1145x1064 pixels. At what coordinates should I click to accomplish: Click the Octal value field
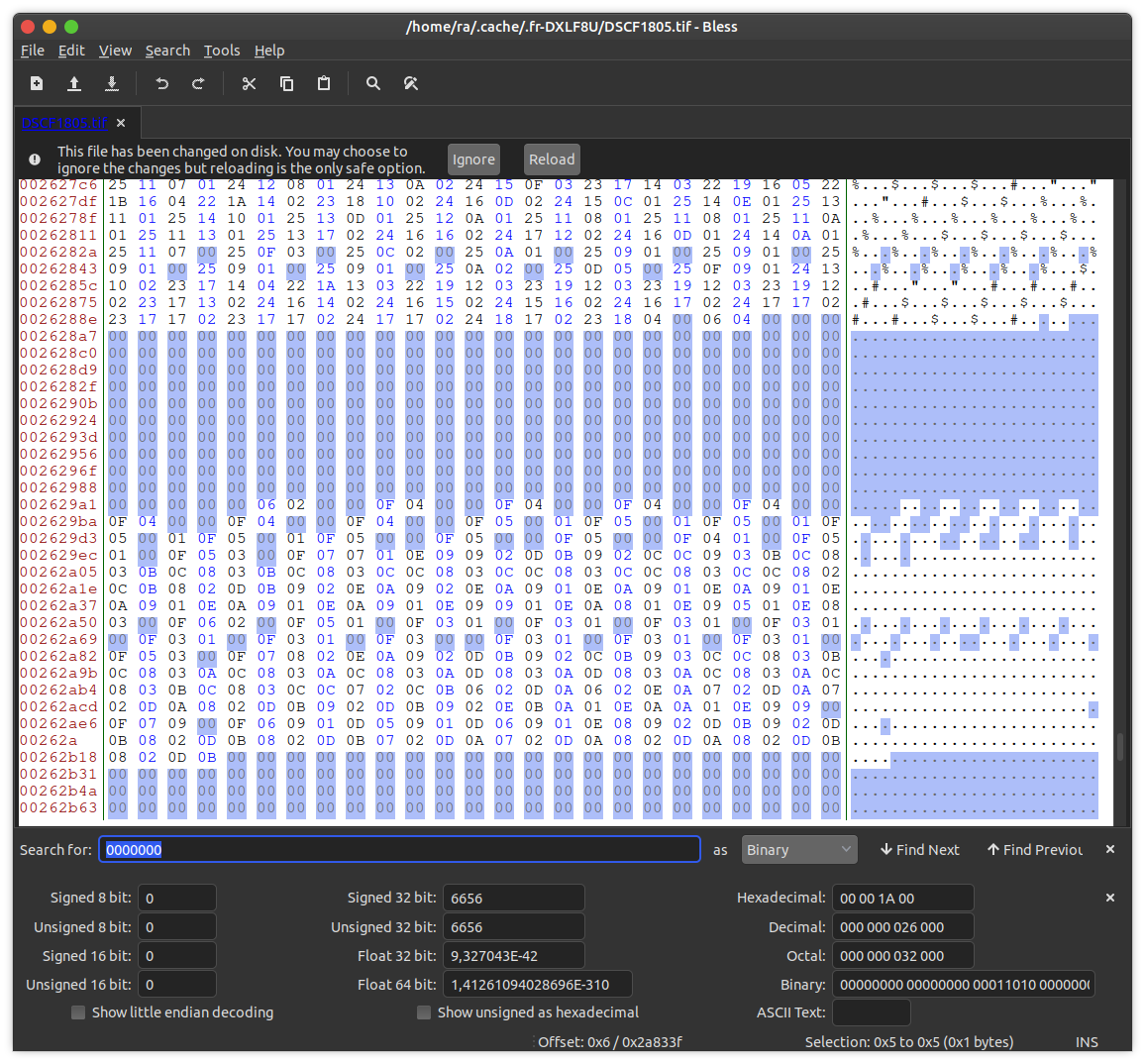[902, 956]
